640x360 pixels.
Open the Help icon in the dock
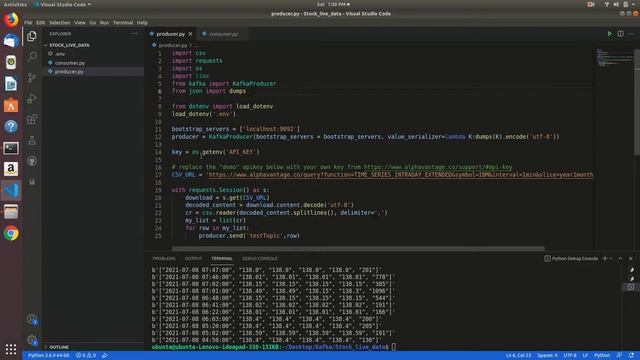tap(11, 127)
